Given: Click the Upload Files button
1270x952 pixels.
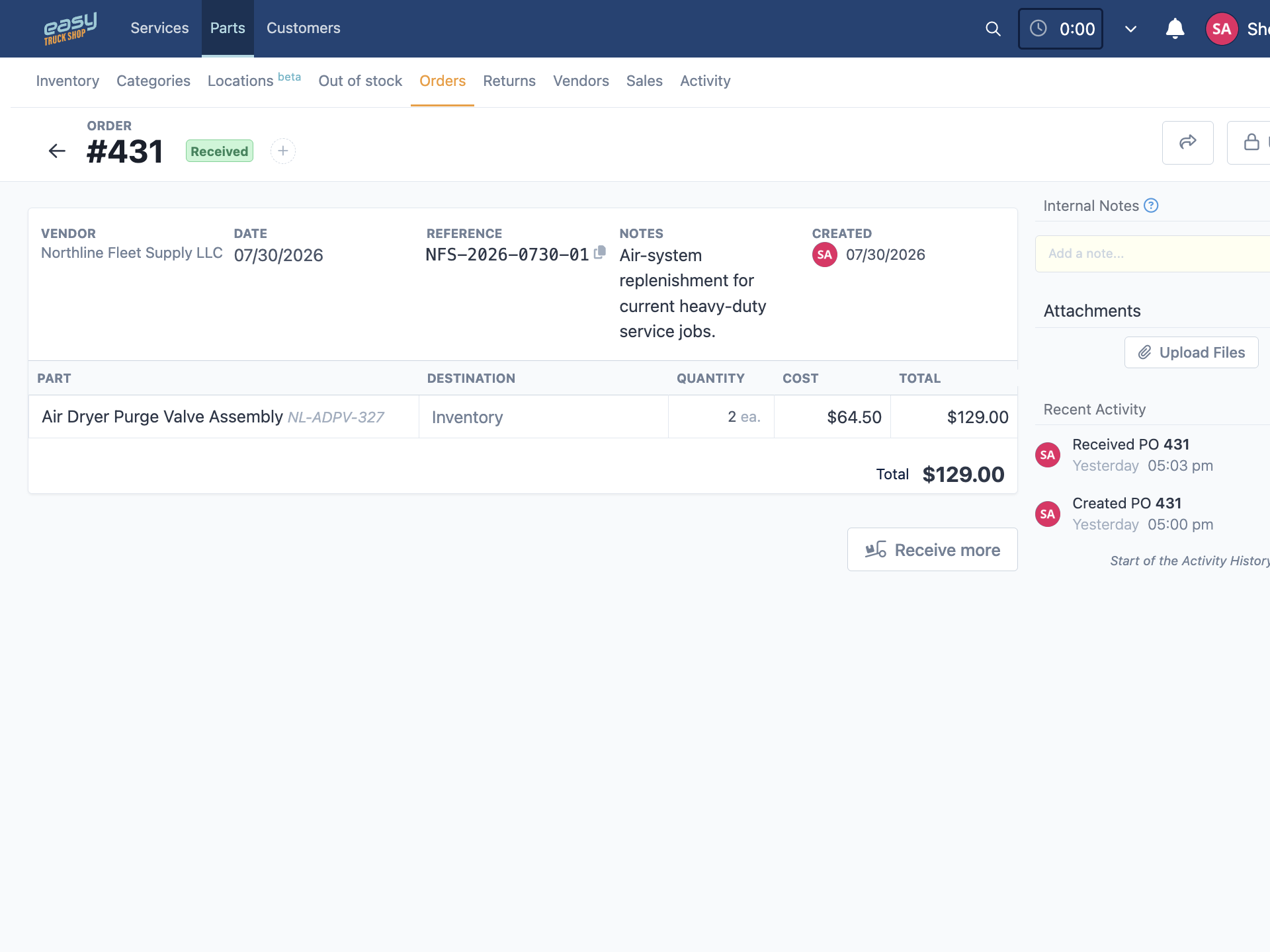Looking at the screenshot, I should click(1191, 352).
